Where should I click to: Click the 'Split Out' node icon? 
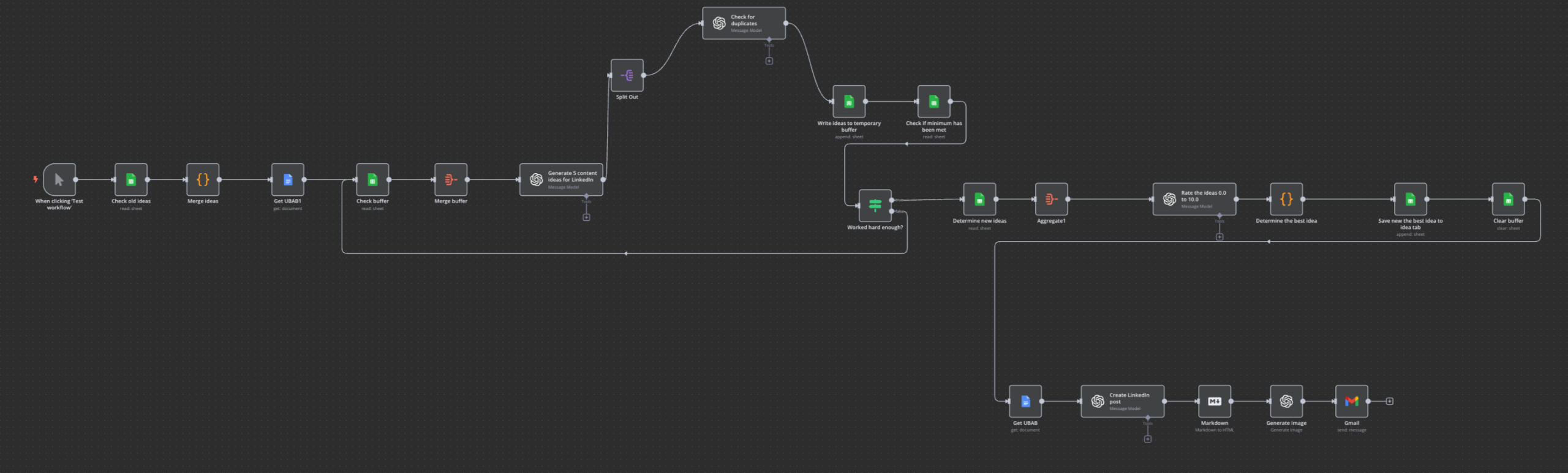click(x=627, y=75)
